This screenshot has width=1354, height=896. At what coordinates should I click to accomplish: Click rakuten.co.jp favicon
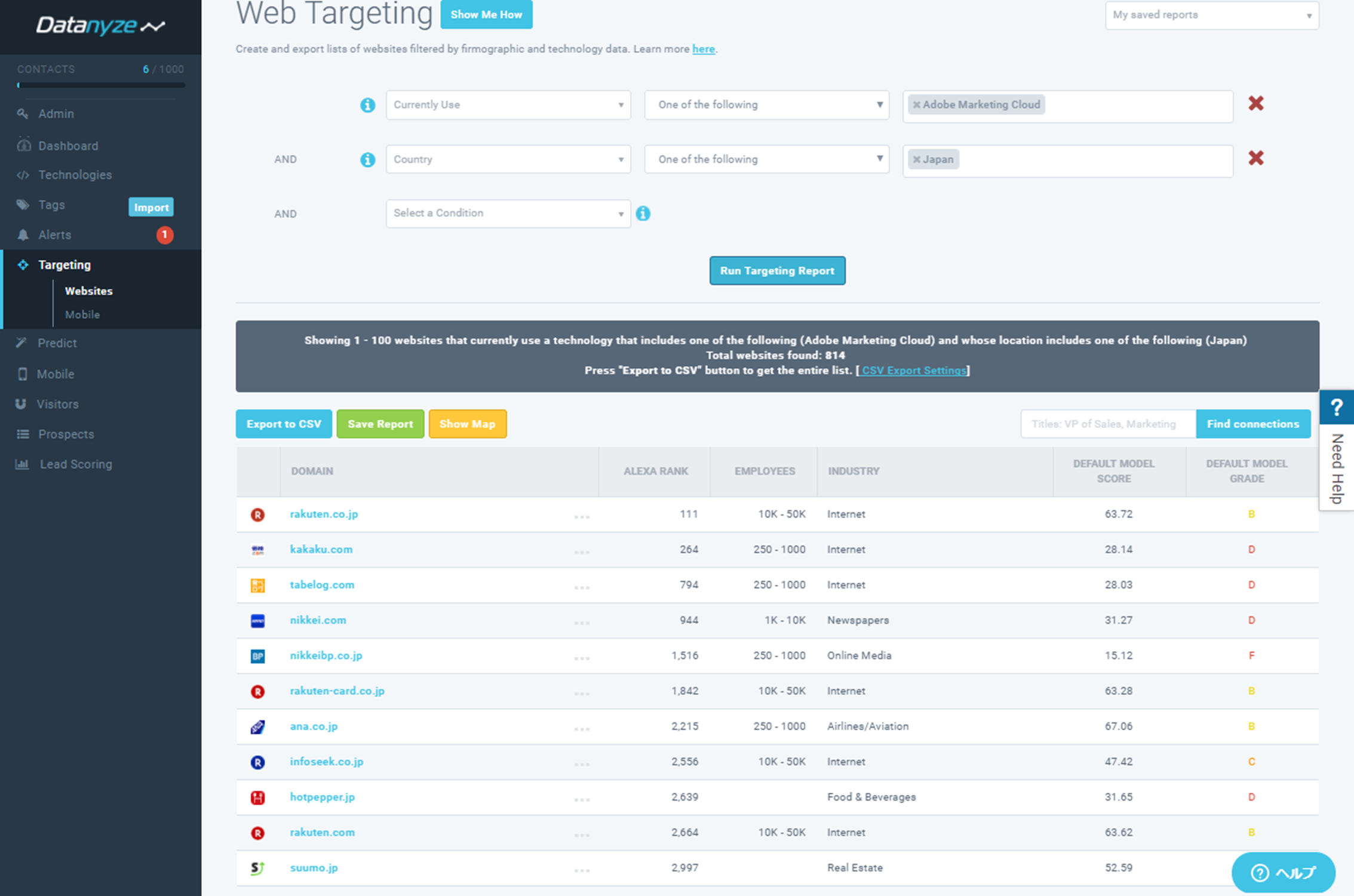257,515
